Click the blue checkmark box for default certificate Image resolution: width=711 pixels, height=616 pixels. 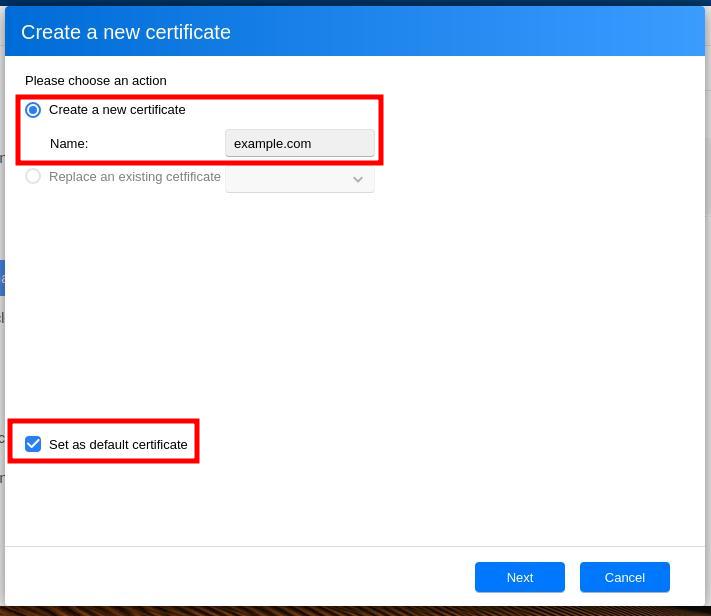[33, 444]
